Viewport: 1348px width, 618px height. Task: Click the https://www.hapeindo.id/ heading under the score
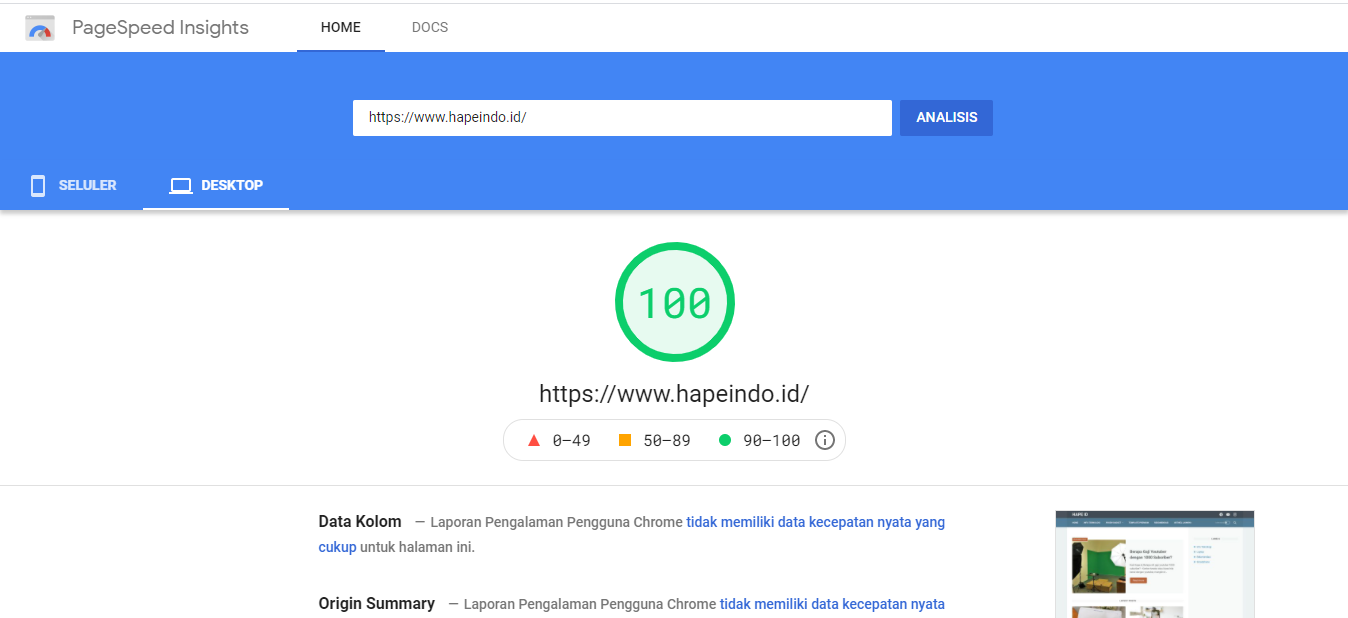pos(674,394)
